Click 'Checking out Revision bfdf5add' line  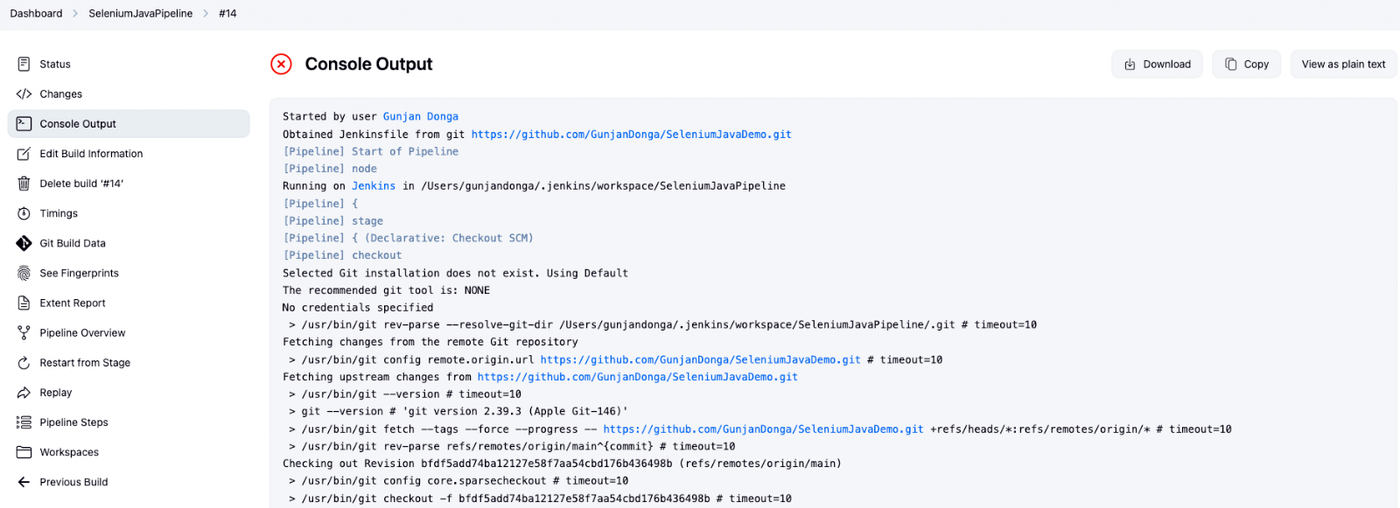(x=562, y=464)
